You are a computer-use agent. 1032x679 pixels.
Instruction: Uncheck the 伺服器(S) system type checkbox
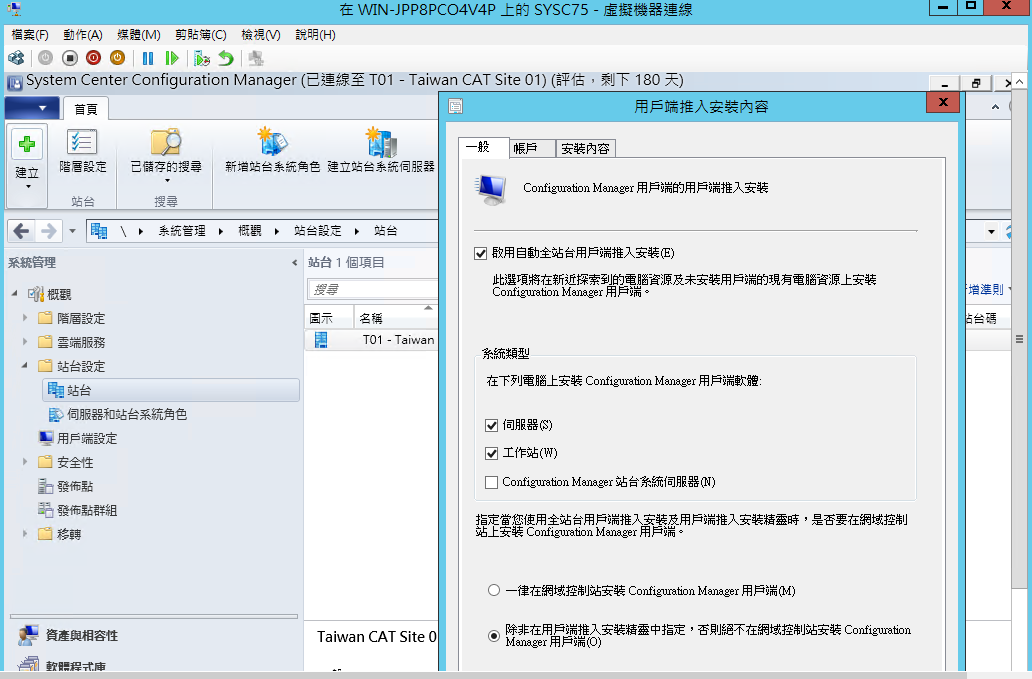(492, 425)
